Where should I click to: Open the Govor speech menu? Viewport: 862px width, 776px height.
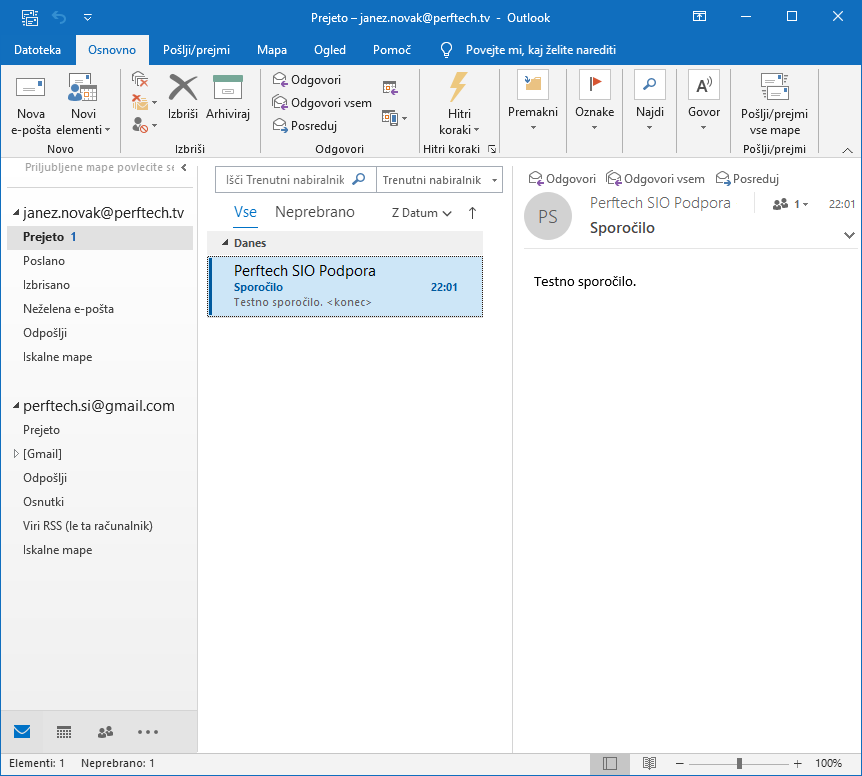(x=704, y=102)
